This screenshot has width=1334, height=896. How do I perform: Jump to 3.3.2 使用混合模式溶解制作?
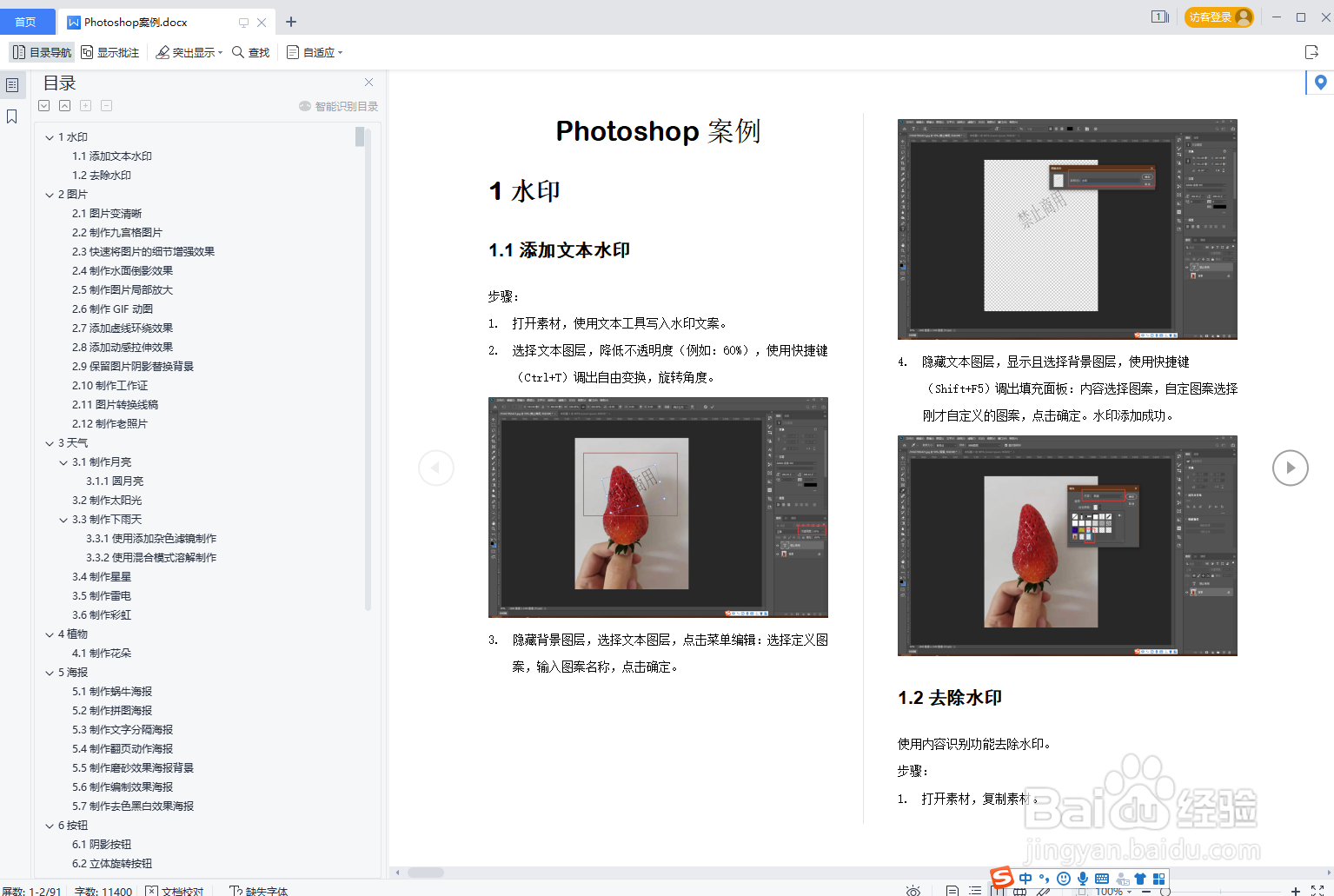tap(151, 558)
